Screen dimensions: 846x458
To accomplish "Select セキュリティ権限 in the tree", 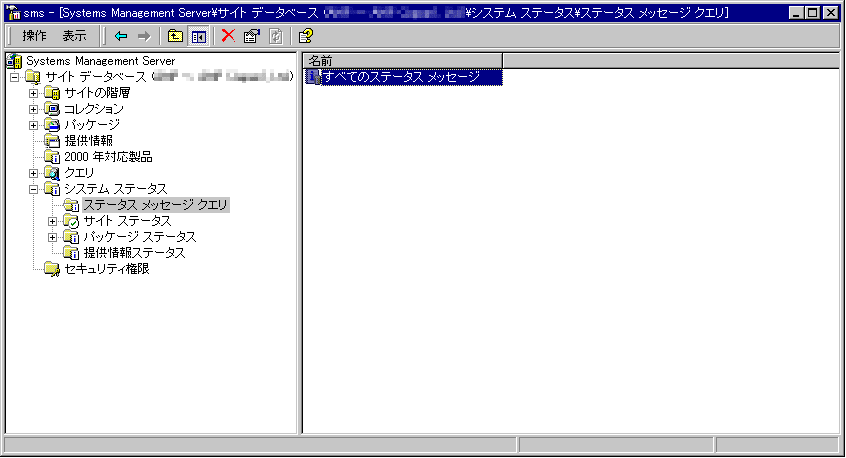I will point(107,269).
